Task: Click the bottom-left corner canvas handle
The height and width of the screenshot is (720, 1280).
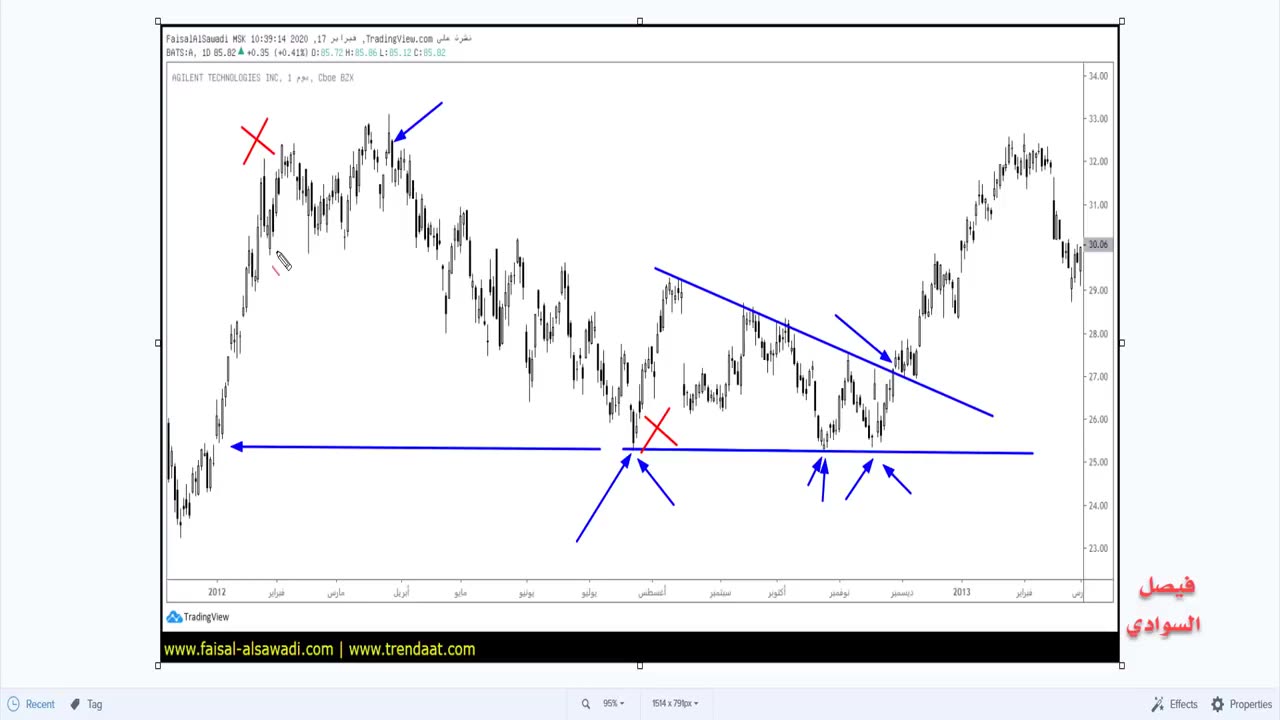Action: (x=158, y=665)
